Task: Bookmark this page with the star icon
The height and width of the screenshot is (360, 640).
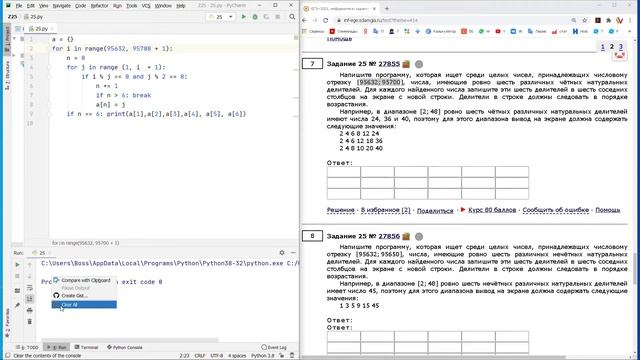Action: (584, 20)
